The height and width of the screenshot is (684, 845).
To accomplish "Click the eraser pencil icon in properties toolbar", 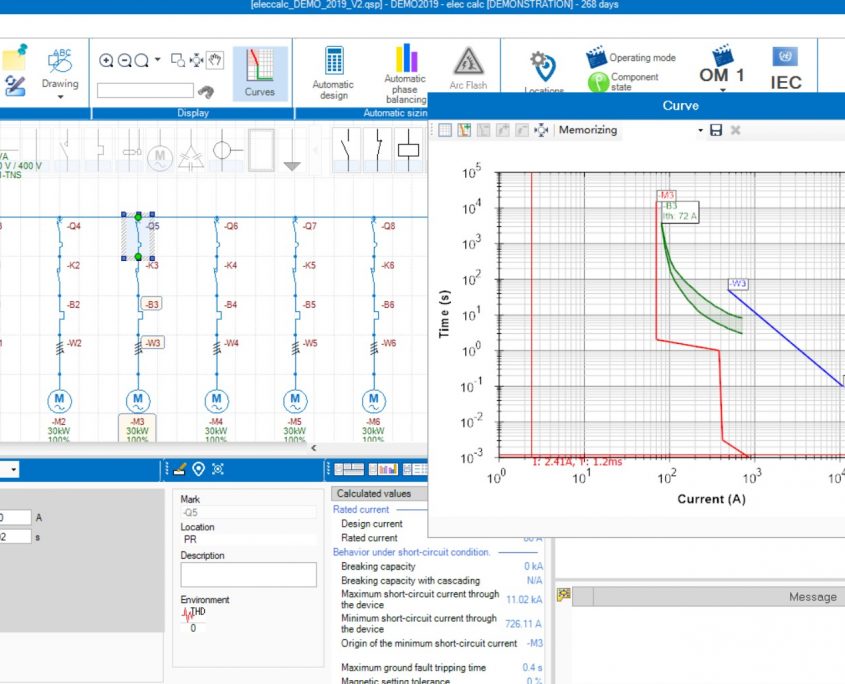I will (x=180, y=469).
